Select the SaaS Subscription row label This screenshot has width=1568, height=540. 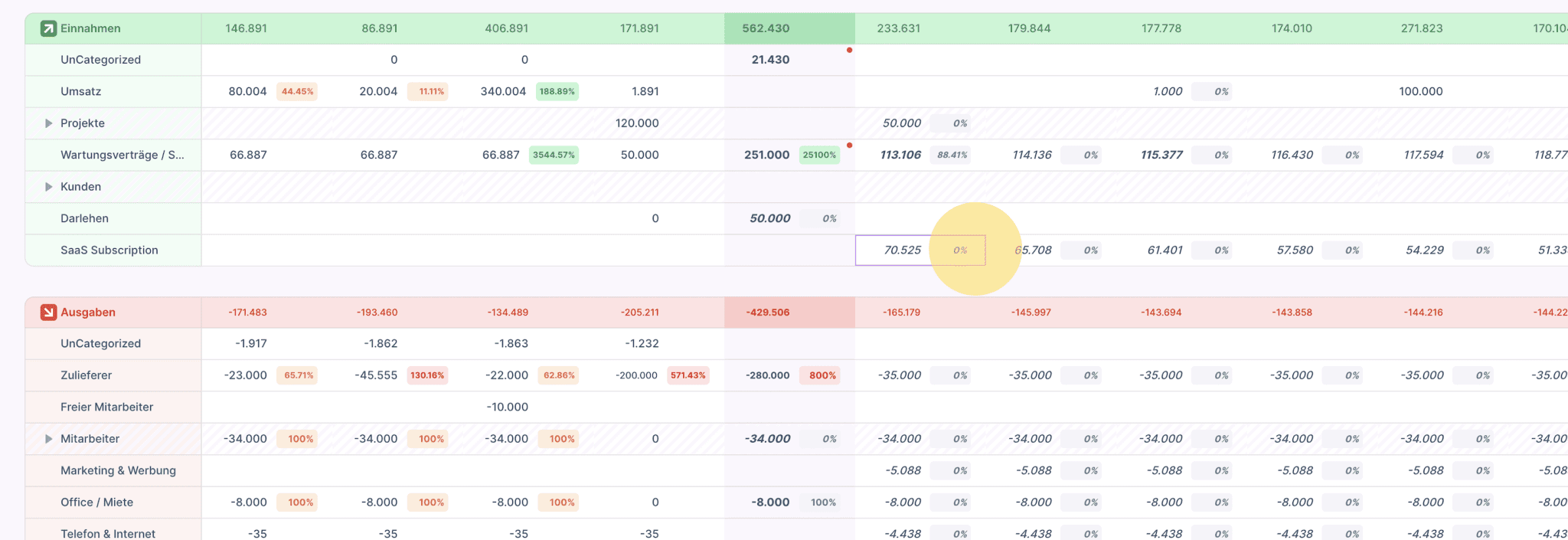click(109, 250)
